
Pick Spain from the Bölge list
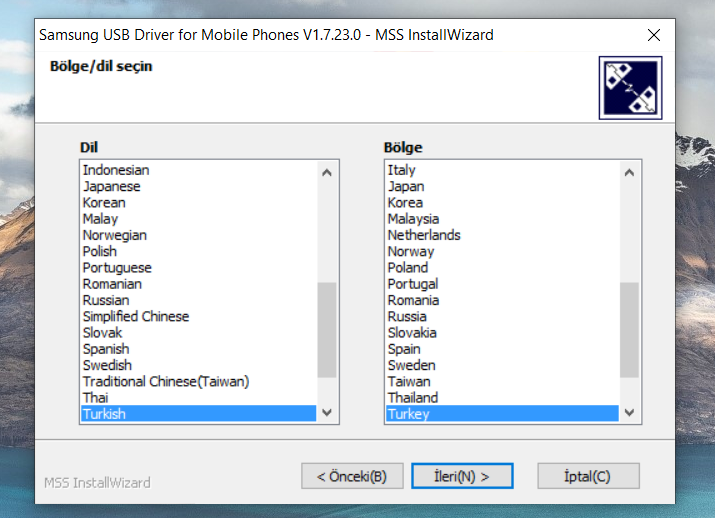(503, 349)
